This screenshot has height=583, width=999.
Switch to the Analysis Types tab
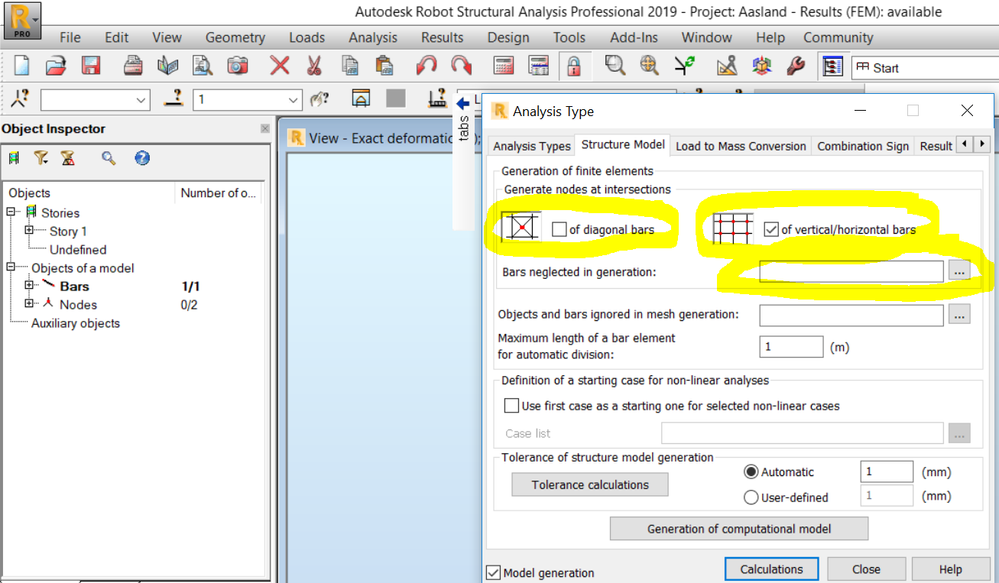[x=531, y=146]
